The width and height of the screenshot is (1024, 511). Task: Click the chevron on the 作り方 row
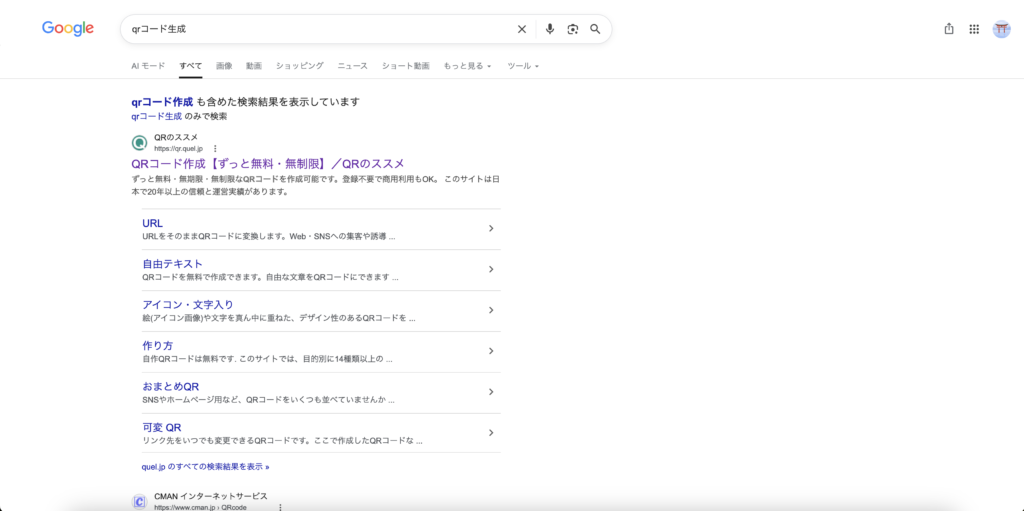491,351
